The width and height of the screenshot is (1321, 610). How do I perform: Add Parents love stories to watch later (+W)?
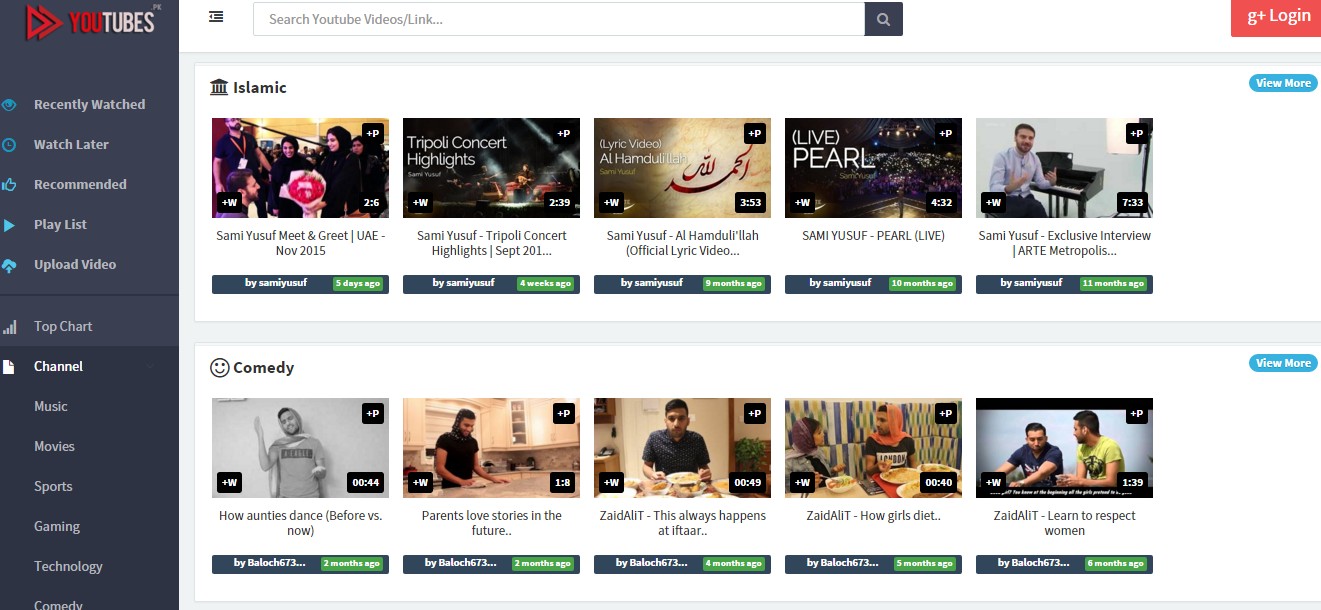[420, 483]
